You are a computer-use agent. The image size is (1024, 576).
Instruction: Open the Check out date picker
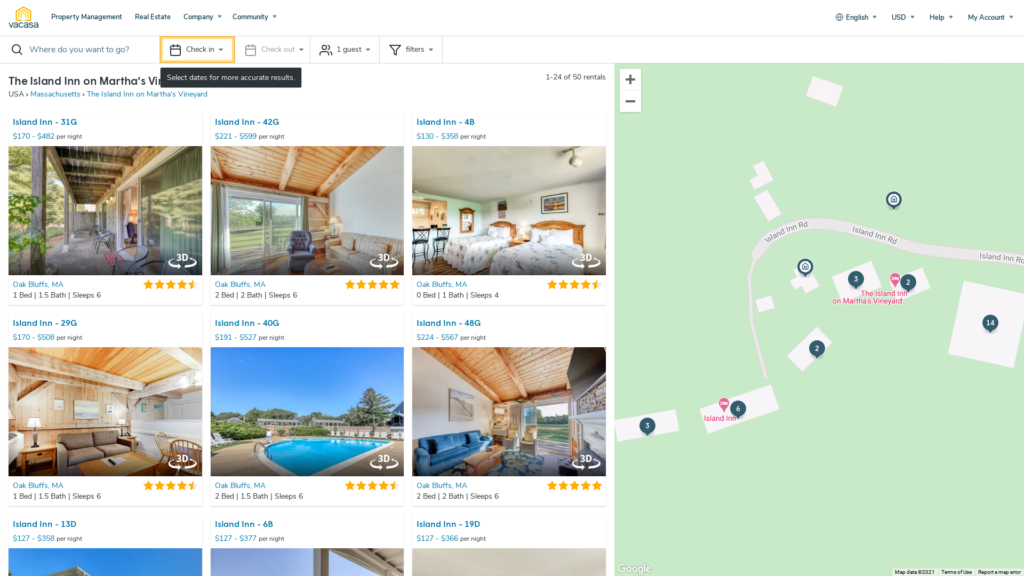[274, 50]
